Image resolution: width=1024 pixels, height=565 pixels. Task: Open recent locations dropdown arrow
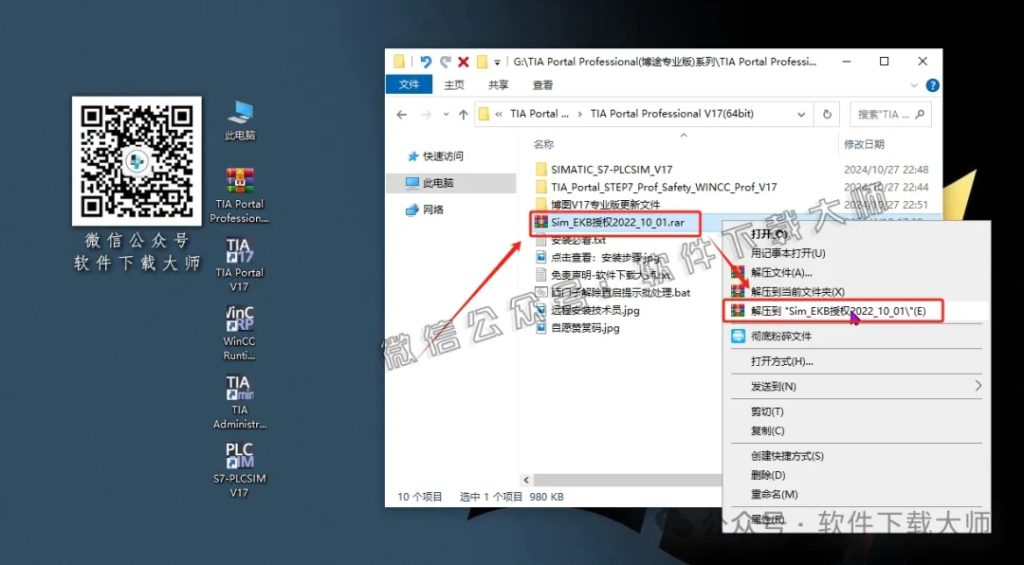(x=446, y=114)
